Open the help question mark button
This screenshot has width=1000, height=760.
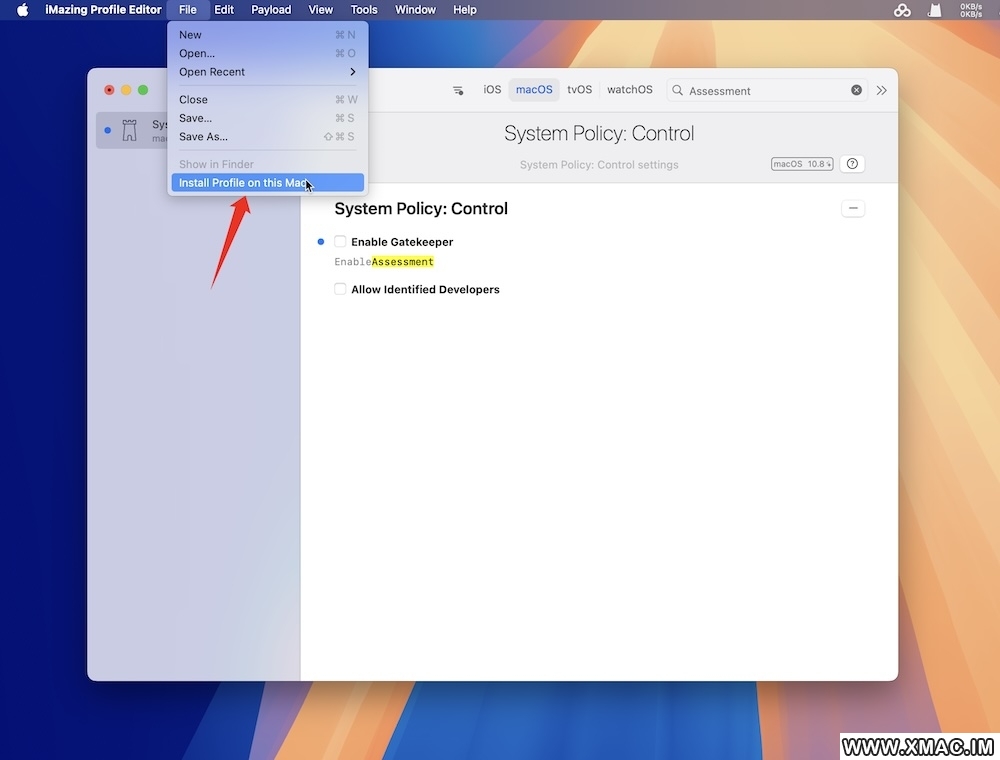click(852, 164)
